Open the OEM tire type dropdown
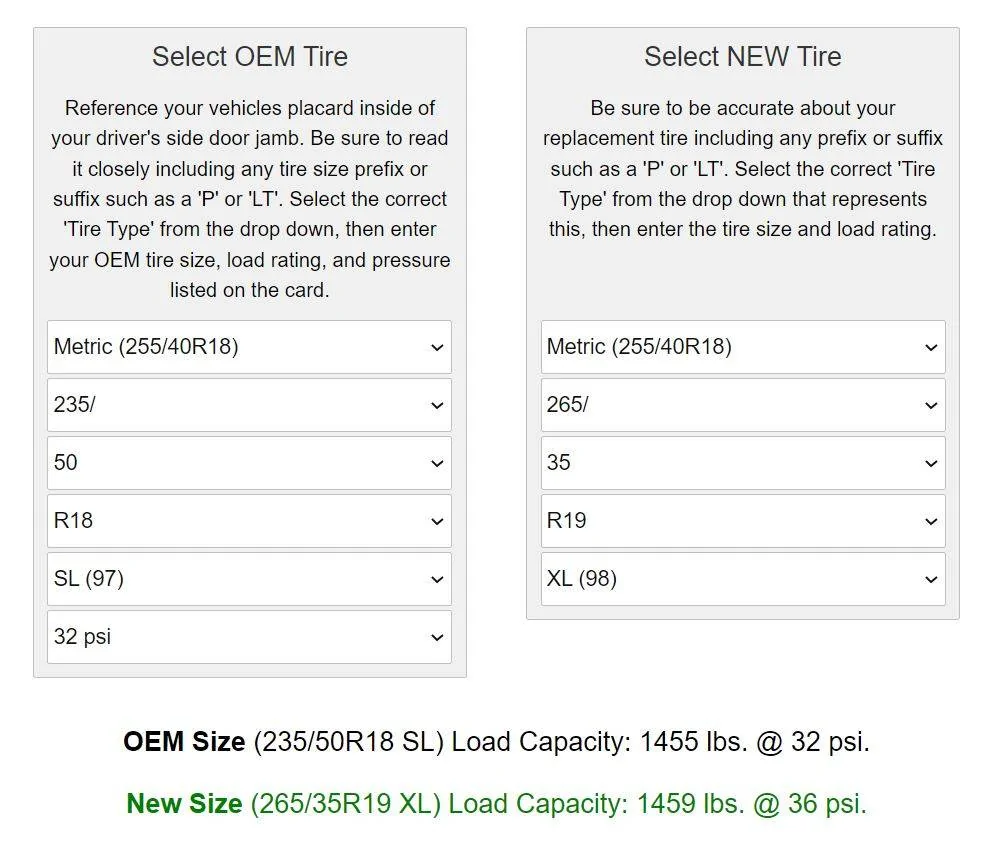The width and height of the screenshot is (997, 846). click(x=249, y=347)
